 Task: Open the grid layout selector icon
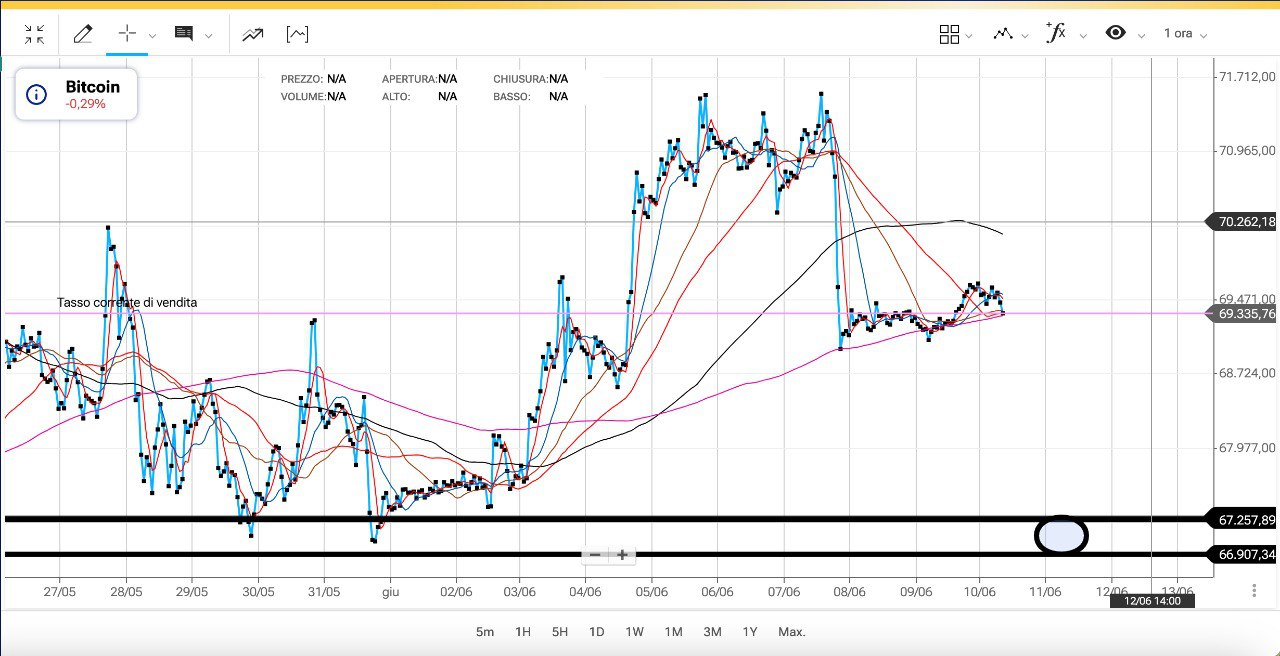[949, 34]
